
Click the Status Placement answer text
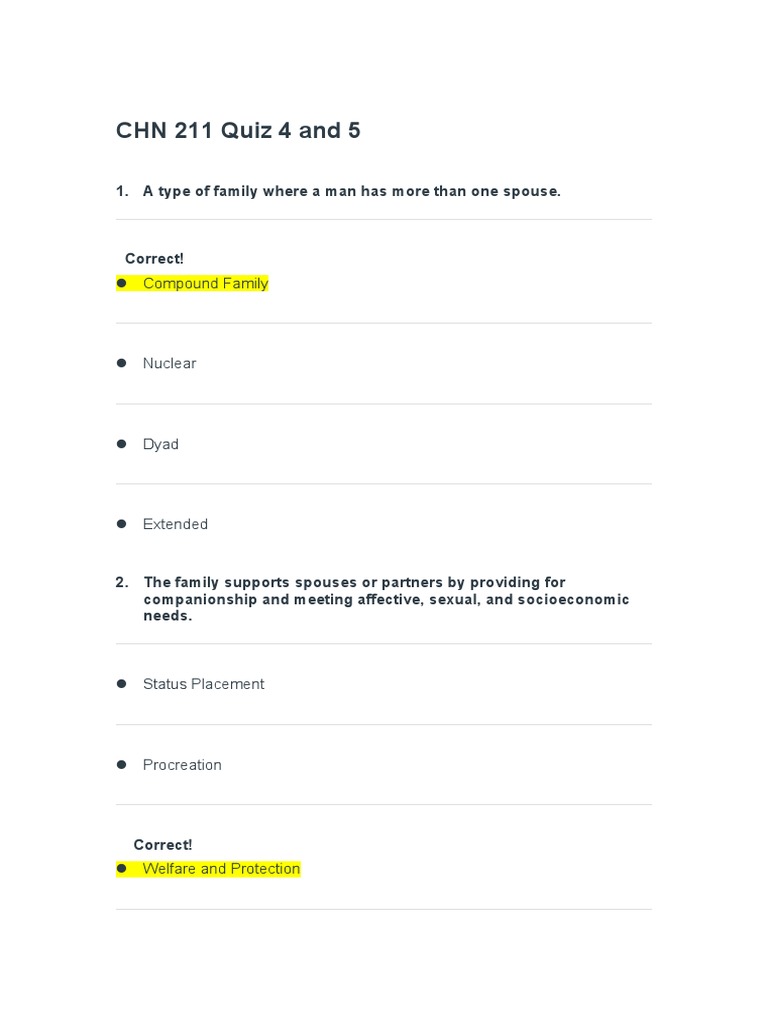(203, 684)
